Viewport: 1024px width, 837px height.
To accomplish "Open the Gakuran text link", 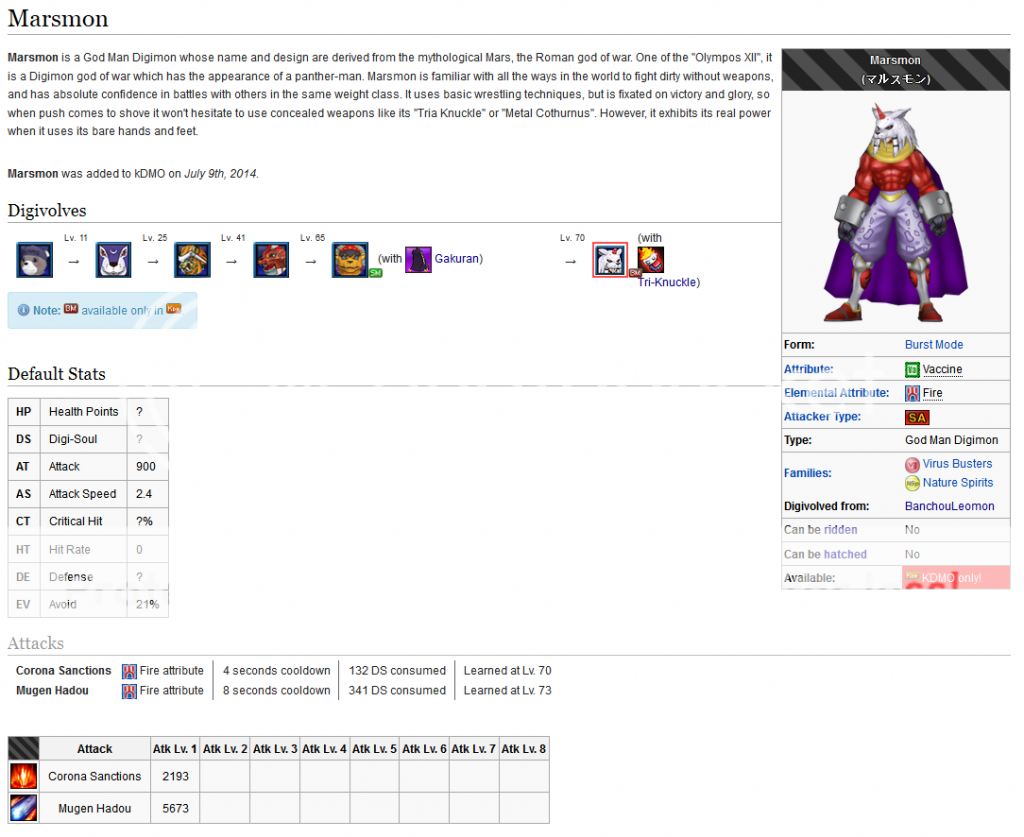I will click(x=456, y=259).
